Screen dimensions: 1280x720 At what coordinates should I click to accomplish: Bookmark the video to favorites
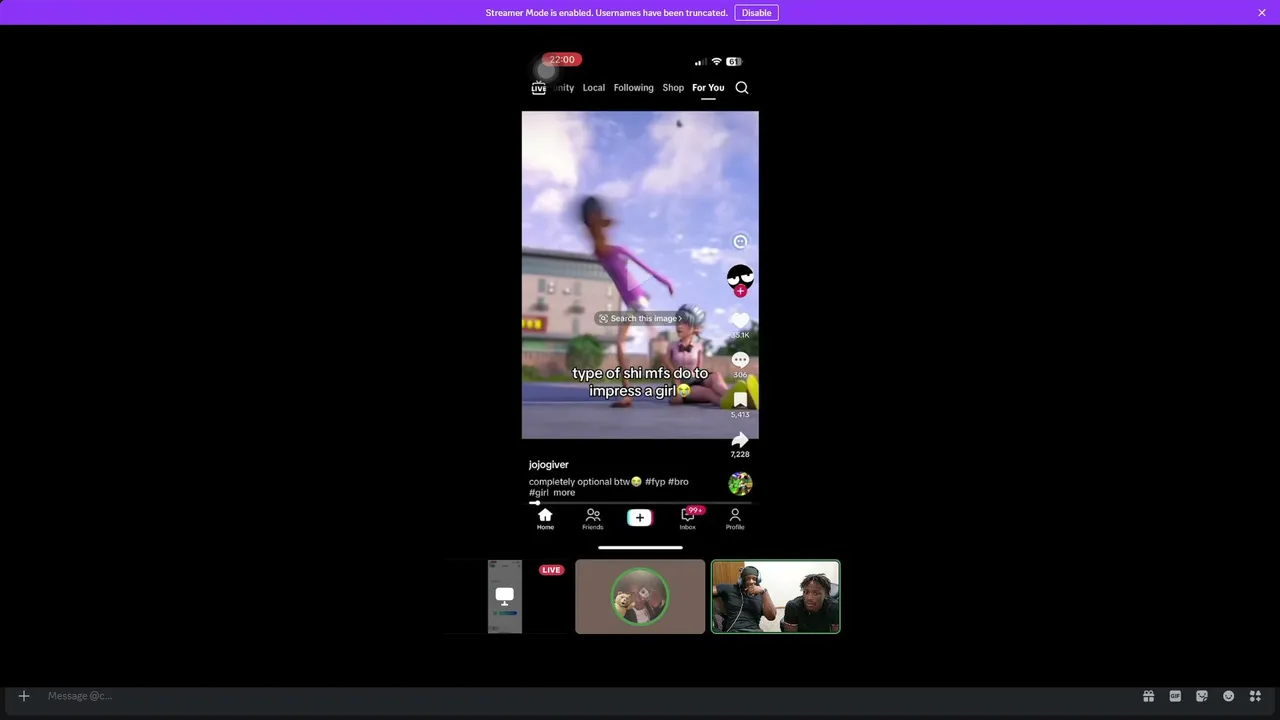(x=740, y=400)
